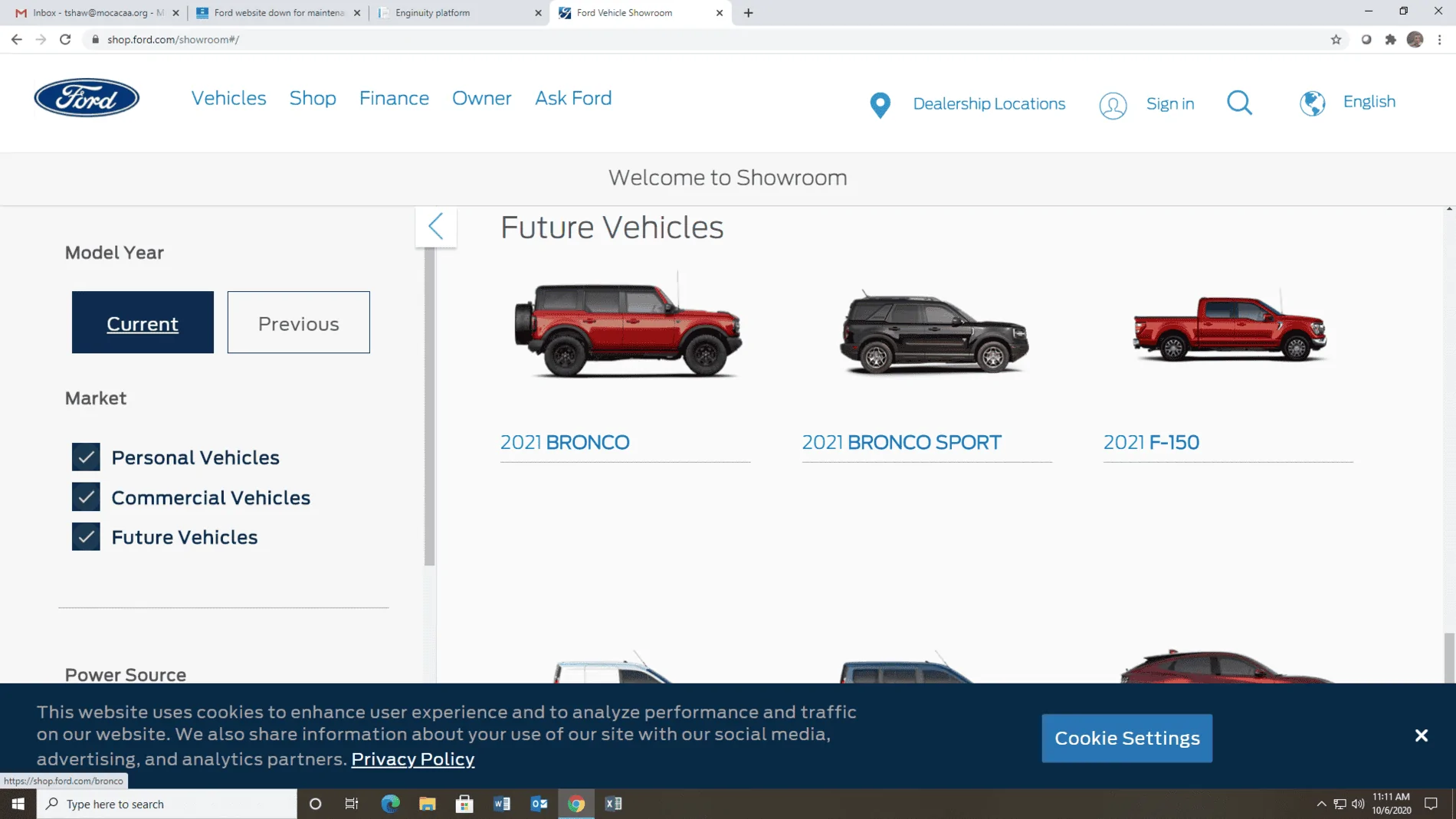Open the Privacy Policy link
Viewport: 1456px width, 819px height.
[x=412, y=759]
